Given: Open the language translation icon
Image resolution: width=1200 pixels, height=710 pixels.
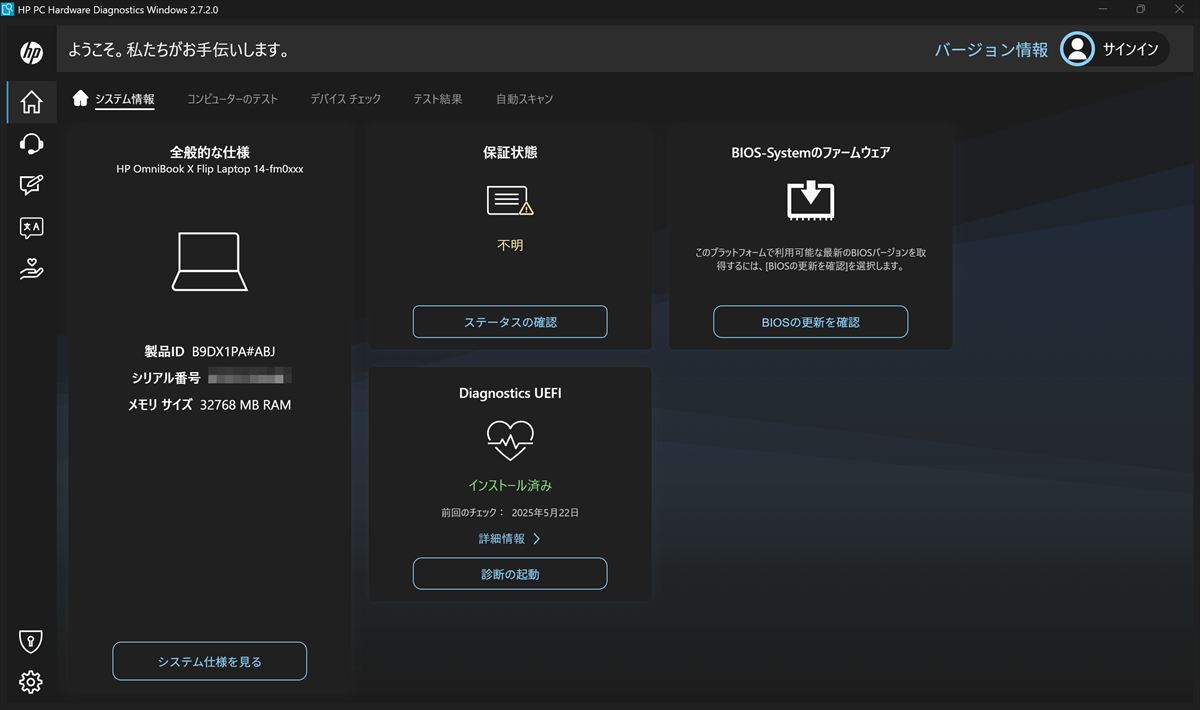Looking at the screenshot, I should pyautogui.click(x=31, y=228).
